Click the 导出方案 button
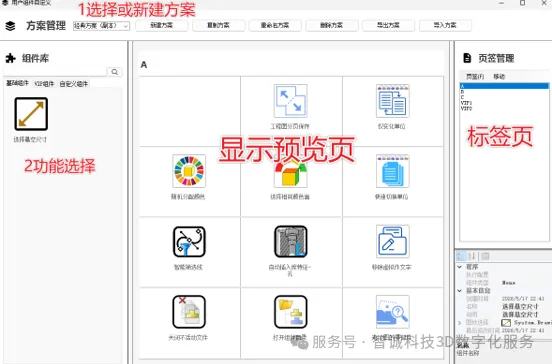The image size is (552, 364). click(x=388, y=25)
